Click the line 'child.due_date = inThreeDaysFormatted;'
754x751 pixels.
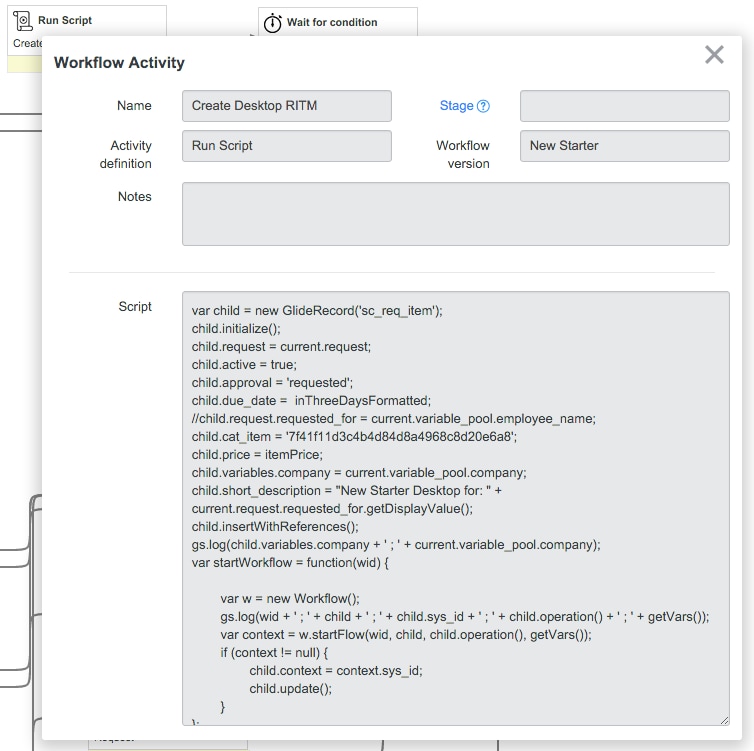tap(311, 401)
